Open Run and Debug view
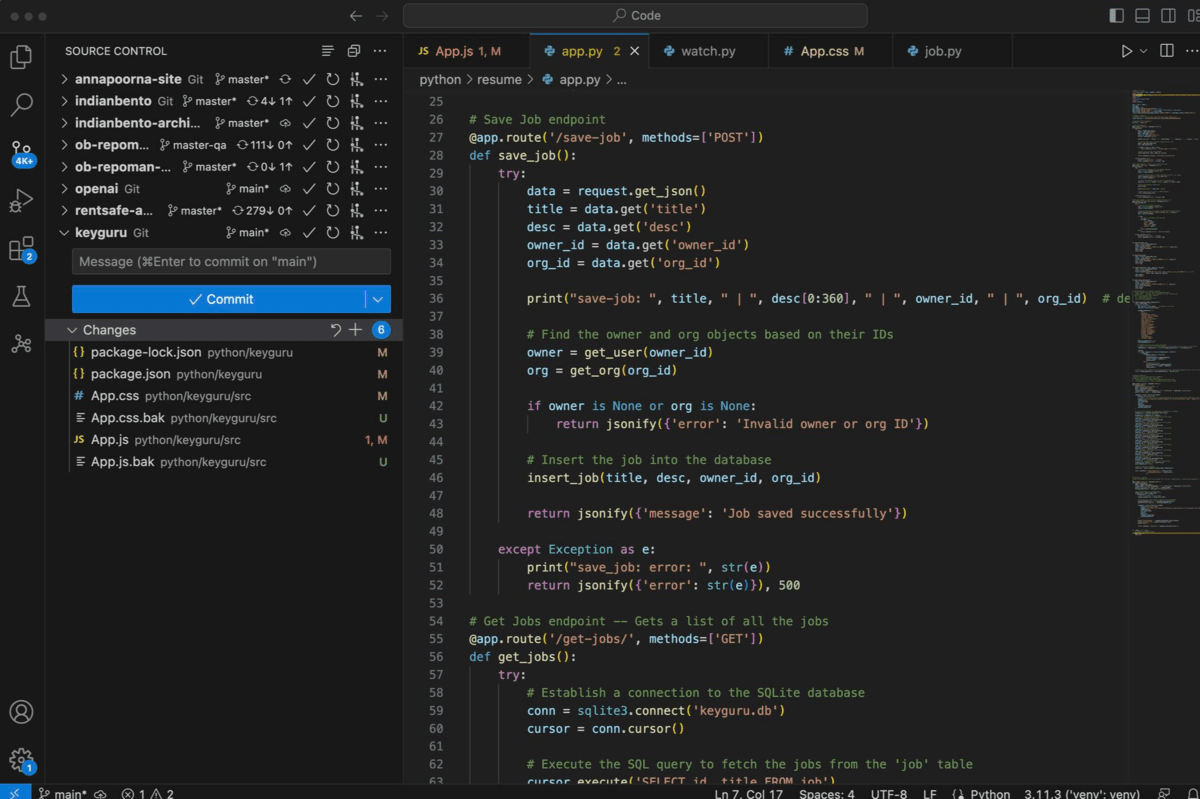The image size is (1200, 799). (x=21, y=201)
